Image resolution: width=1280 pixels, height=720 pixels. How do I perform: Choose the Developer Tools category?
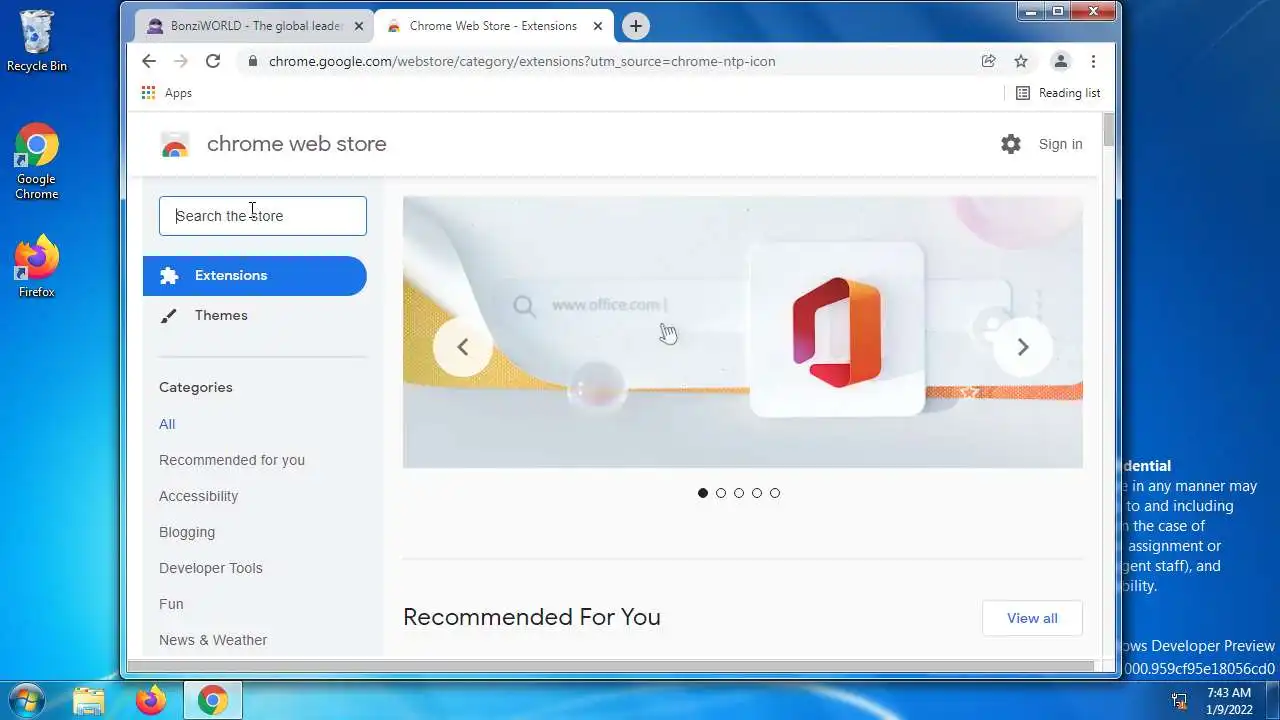211,568
